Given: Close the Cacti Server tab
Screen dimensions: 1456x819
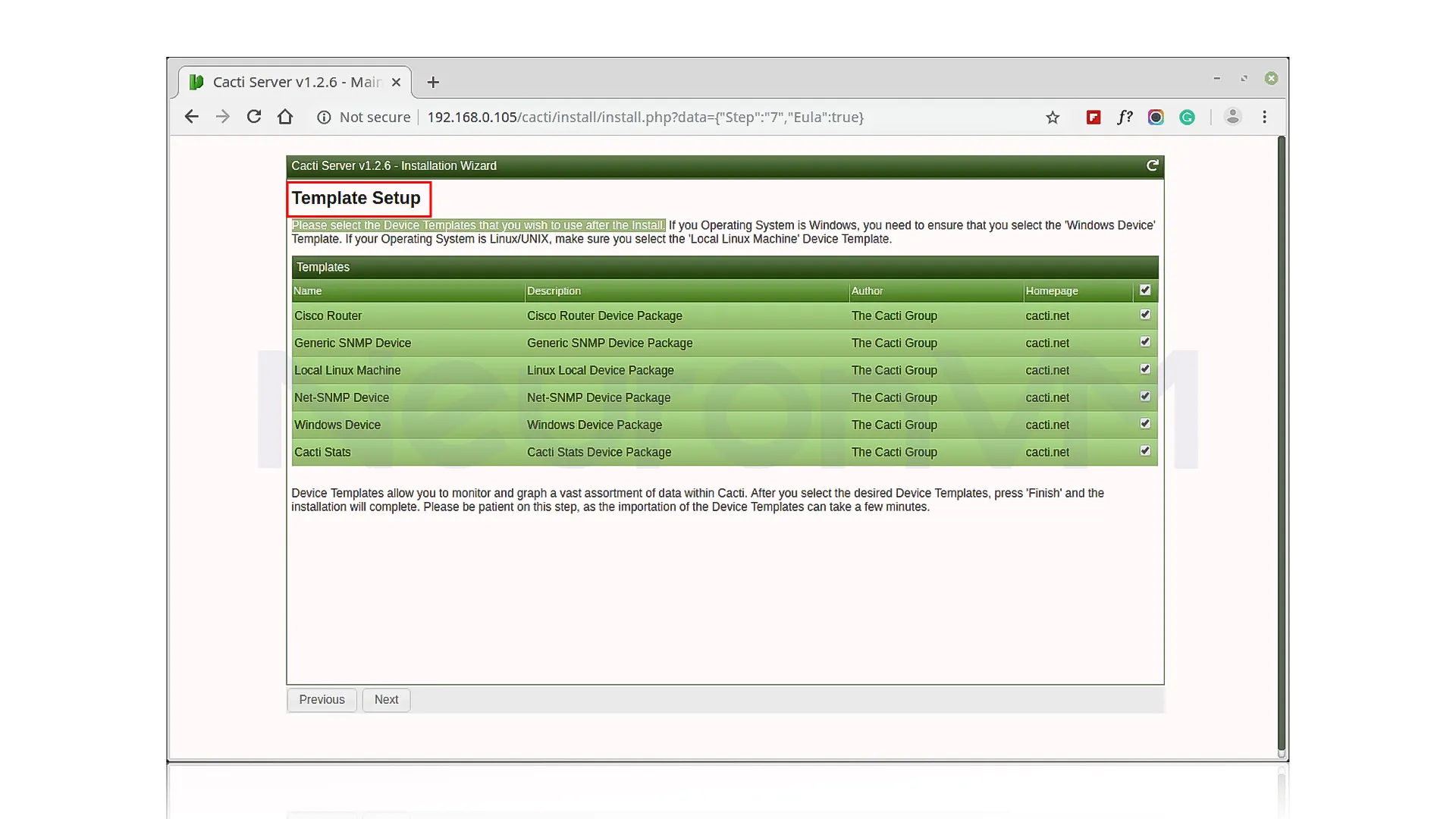Looking at the screenshot, I should pyautogui.click(x=396, y=82).
